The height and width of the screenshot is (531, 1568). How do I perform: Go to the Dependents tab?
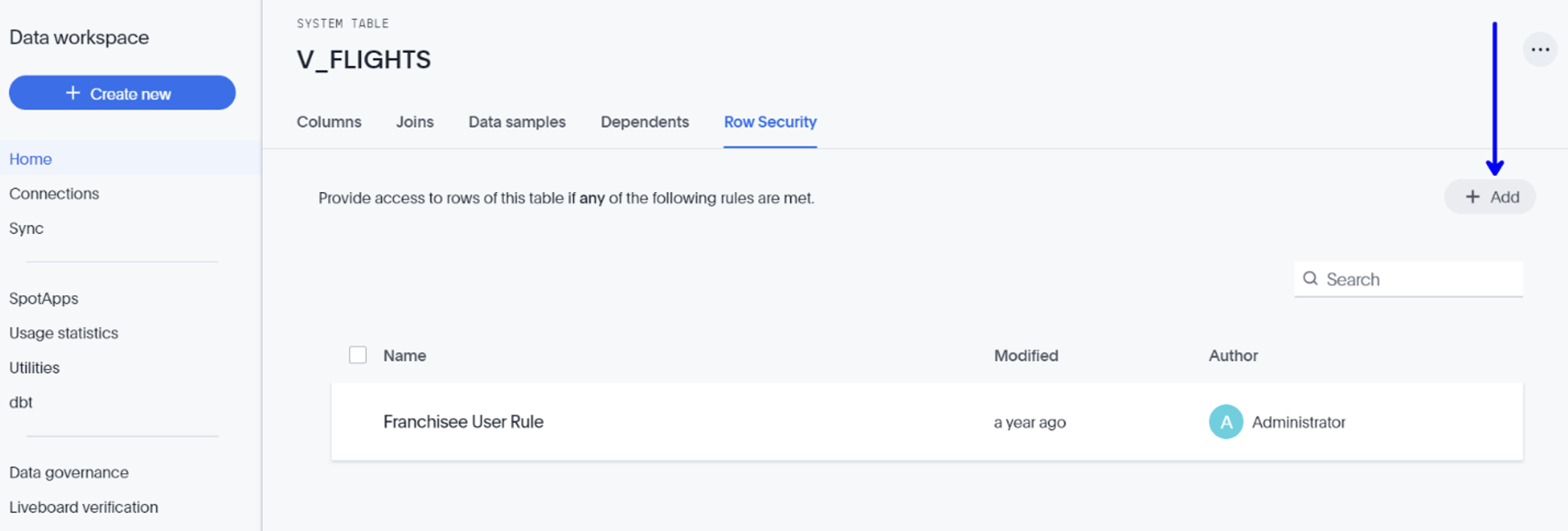click(645, 122)
